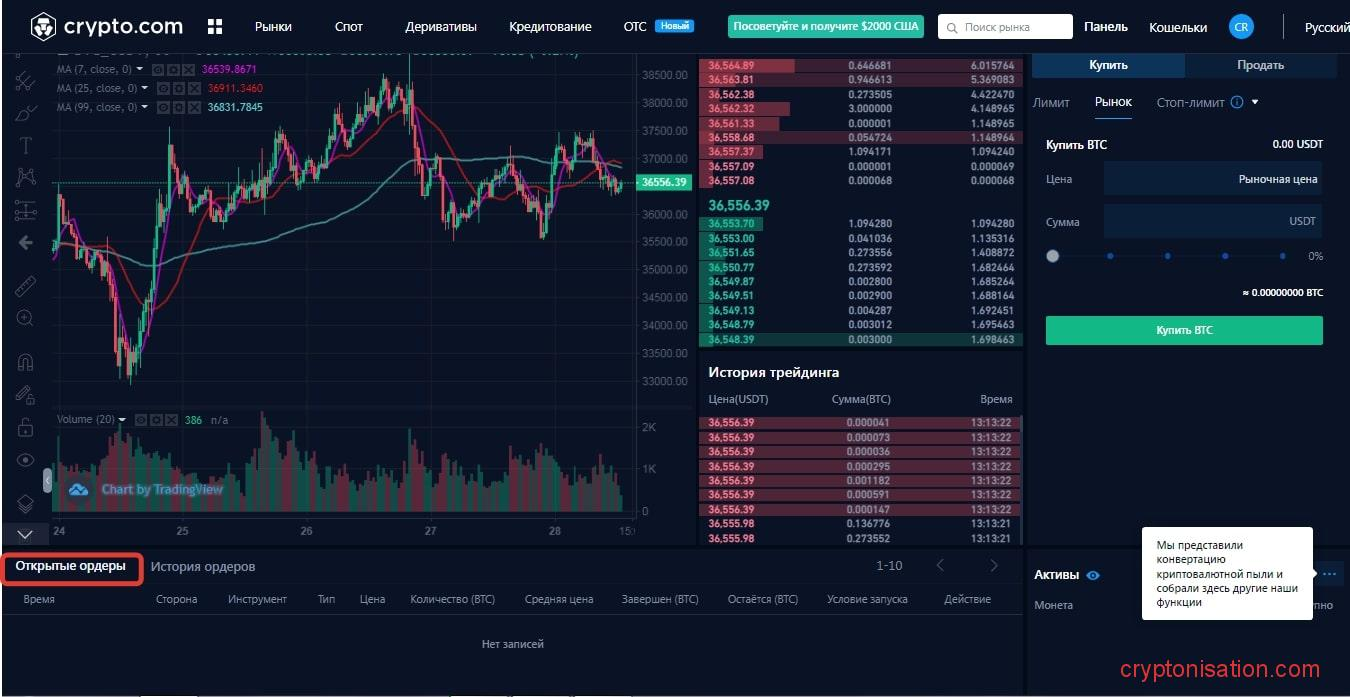1350x697 pixels.
Task: Enable magnet mode in chart toolbar
Action: [26, 362]
